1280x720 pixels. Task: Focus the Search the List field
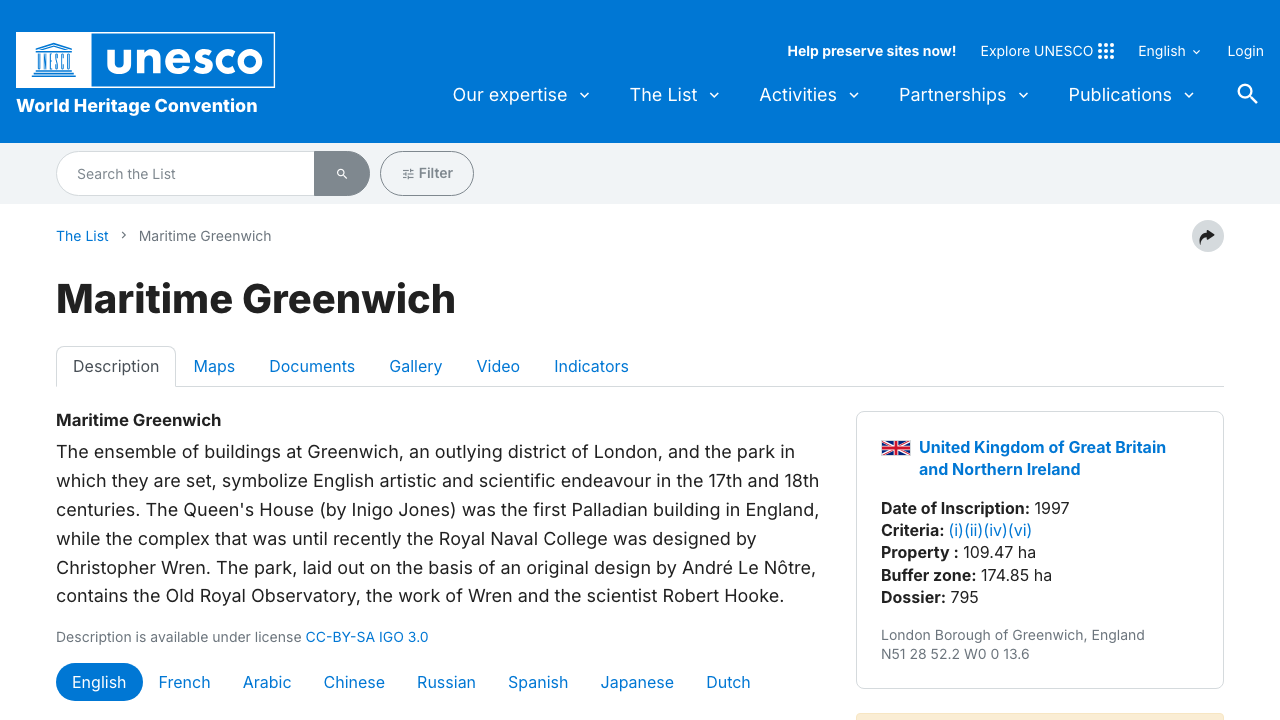(185, 174)
